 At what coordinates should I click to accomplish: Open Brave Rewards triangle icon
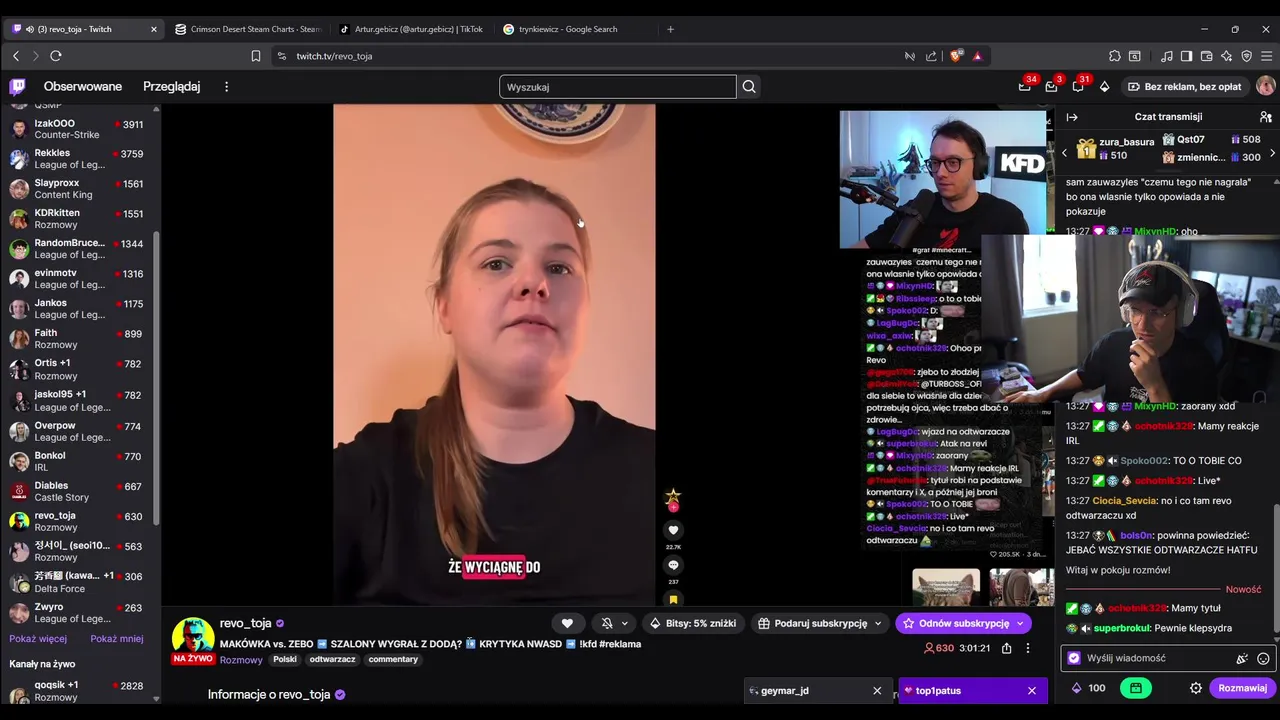tap(977, 56)
